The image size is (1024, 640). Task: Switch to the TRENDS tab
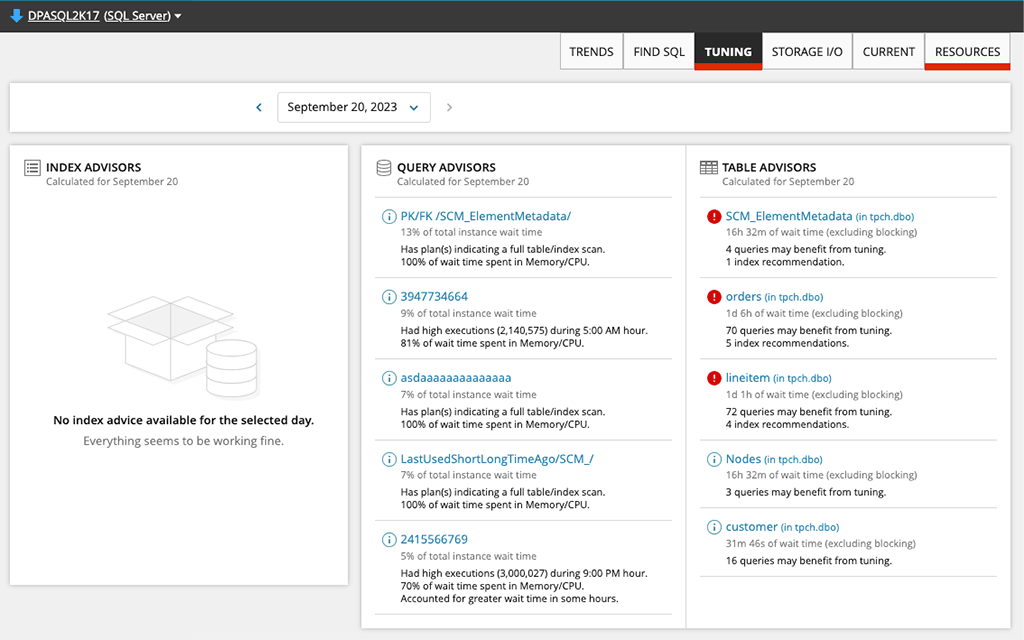[x=591, y=51]
